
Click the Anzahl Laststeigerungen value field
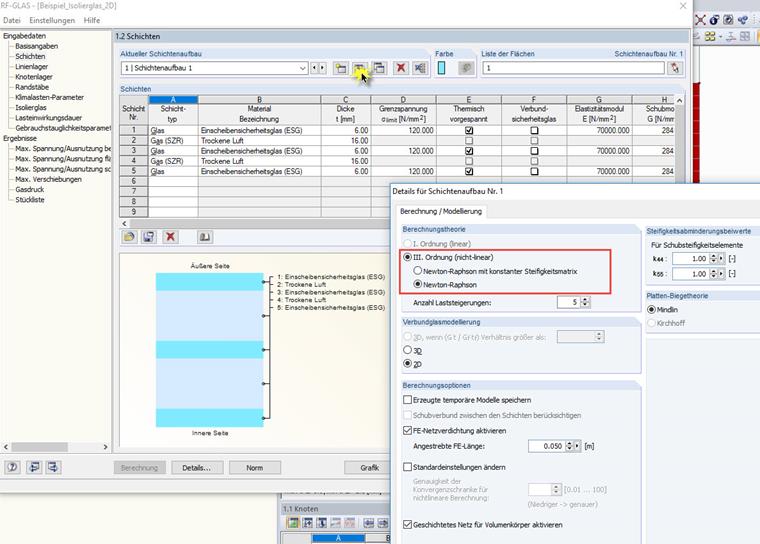(x=569, y=302)
